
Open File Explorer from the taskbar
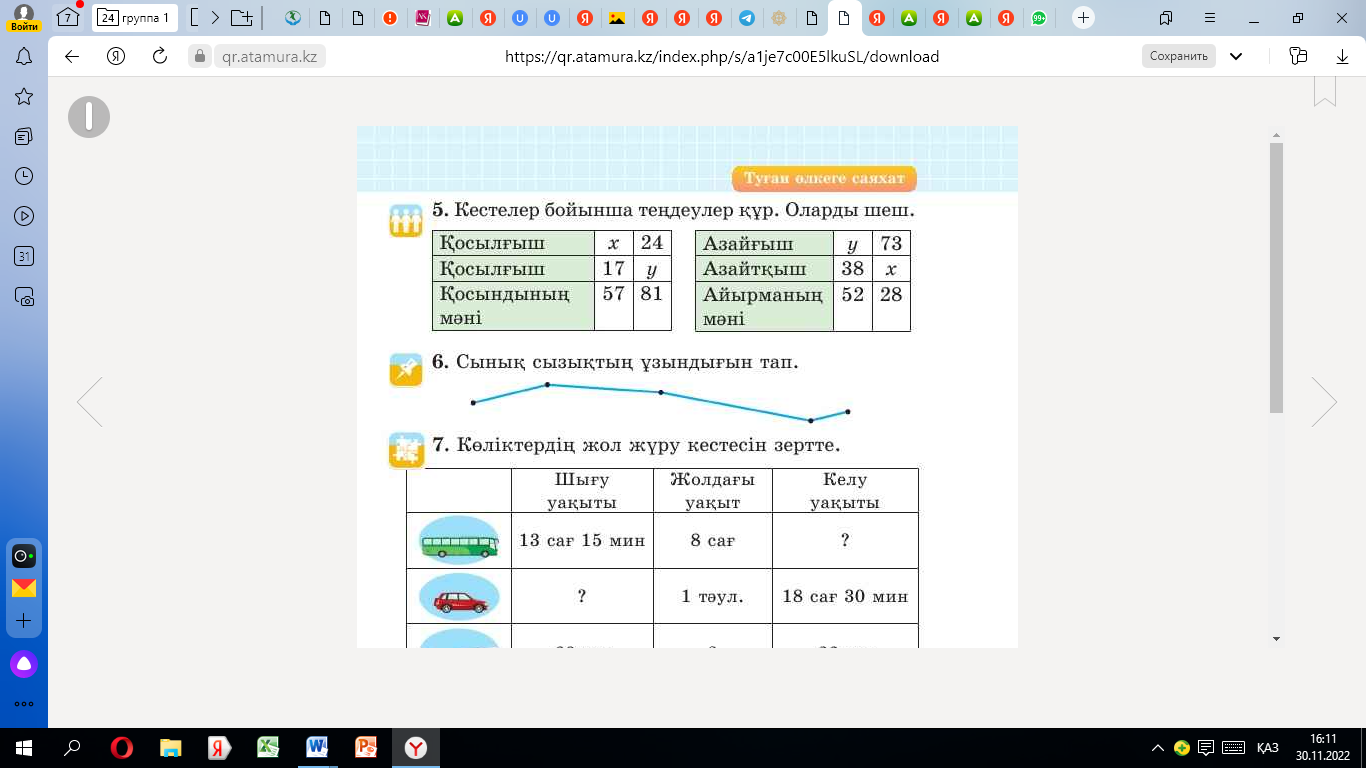click(x=171, y=748)
